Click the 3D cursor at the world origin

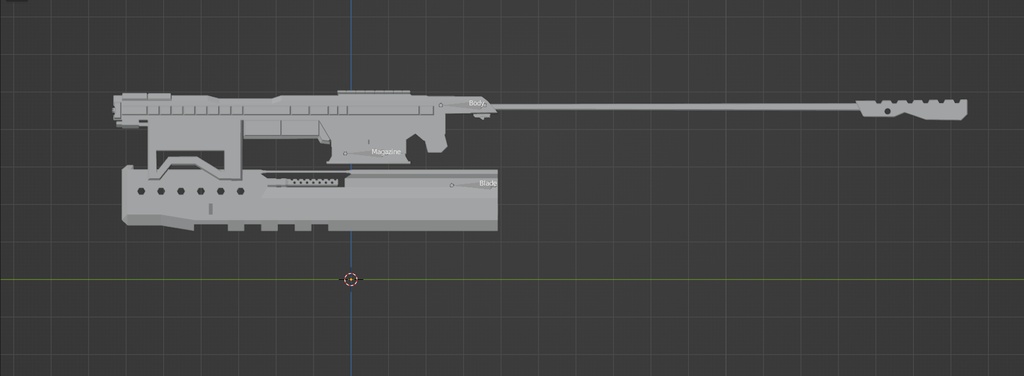coord(351,279)
